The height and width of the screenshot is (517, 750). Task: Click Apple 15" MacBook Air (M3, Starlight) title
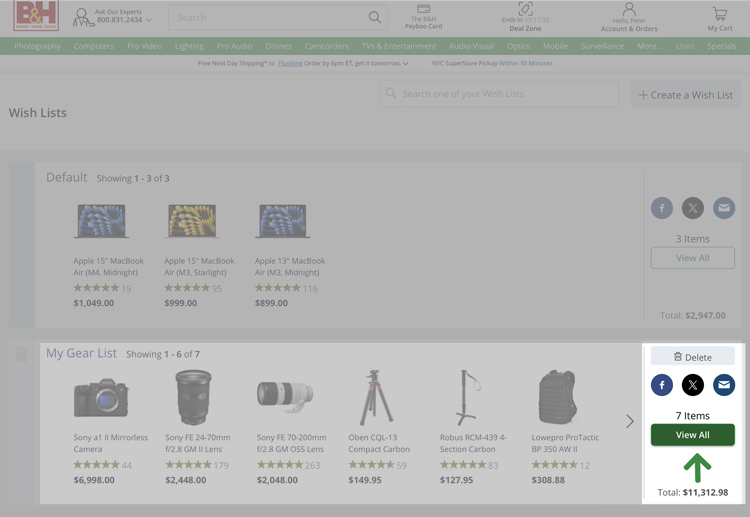199,266
